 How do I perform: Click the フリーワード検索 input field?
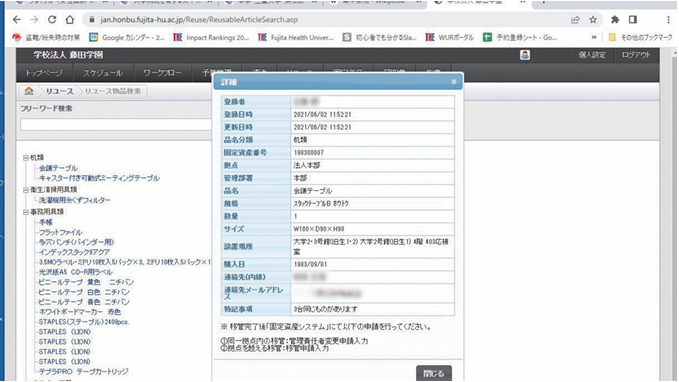116,125
